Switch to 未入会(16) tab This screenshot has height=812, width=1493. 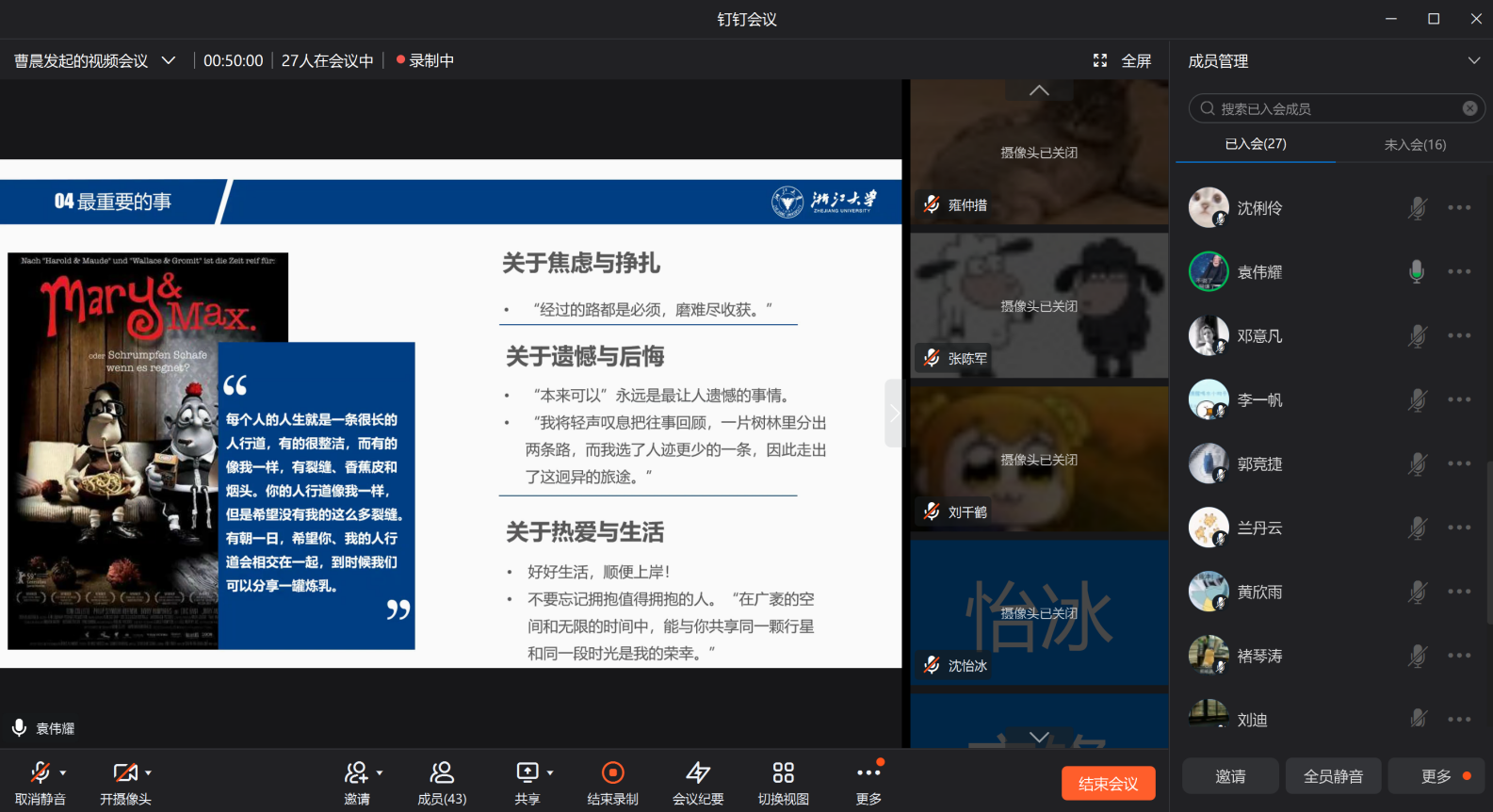(x=1415, y=144)
